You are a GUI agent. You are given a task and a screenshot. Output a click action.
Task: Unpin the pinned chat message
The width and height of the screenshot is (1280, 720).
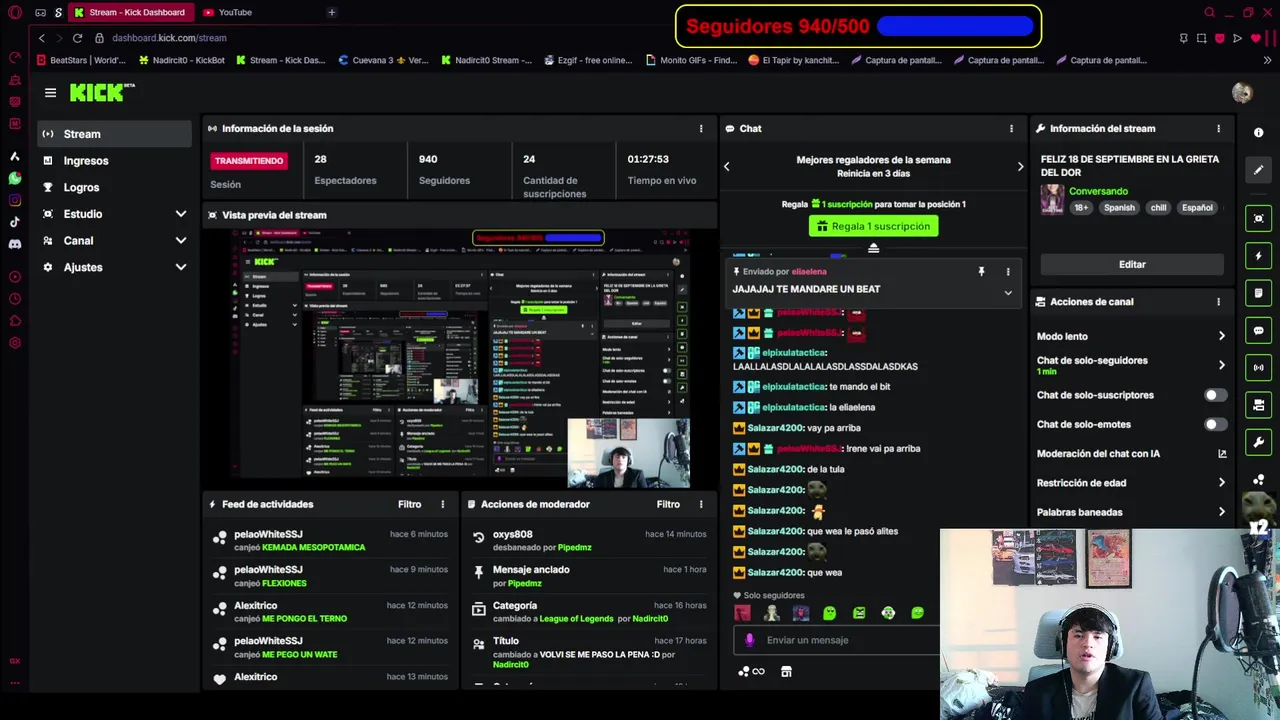[x=981, y=271]
